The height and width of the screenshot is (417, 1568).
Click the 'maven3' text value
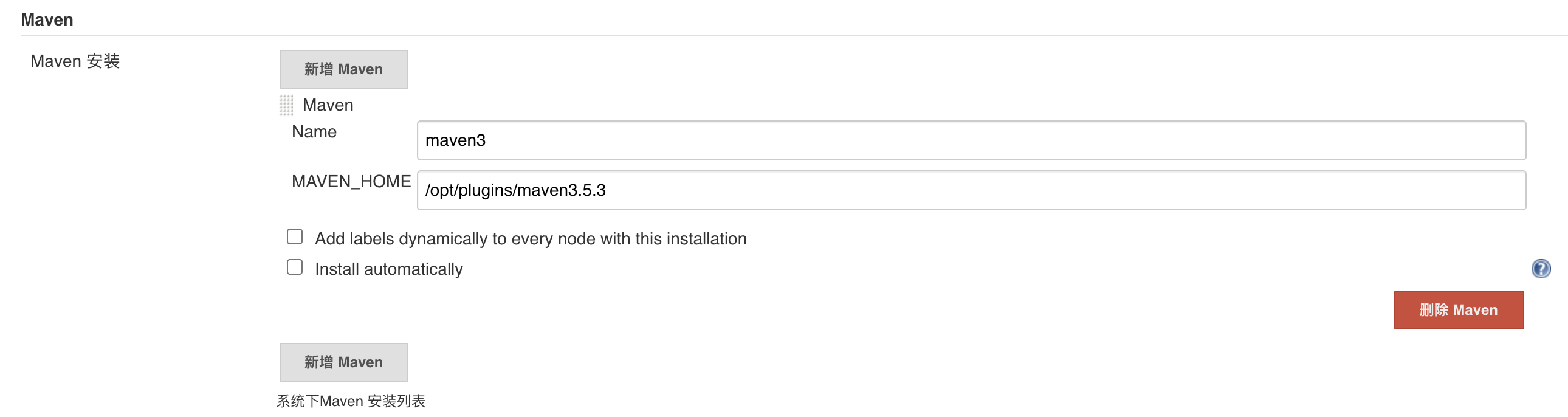pos(455,140)
